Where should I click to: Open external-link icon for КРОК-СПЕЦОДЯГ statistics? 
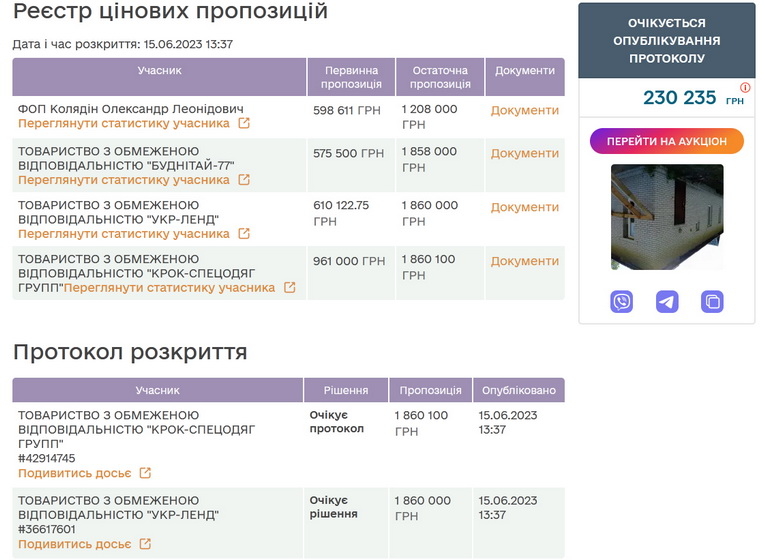289,288
